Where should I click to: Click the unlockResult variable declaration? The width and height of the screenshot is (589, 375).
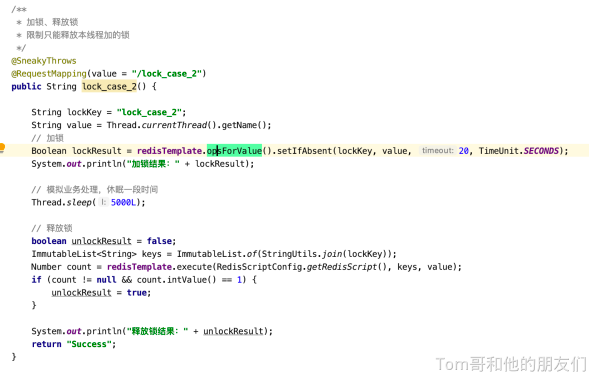coord(101,241)
